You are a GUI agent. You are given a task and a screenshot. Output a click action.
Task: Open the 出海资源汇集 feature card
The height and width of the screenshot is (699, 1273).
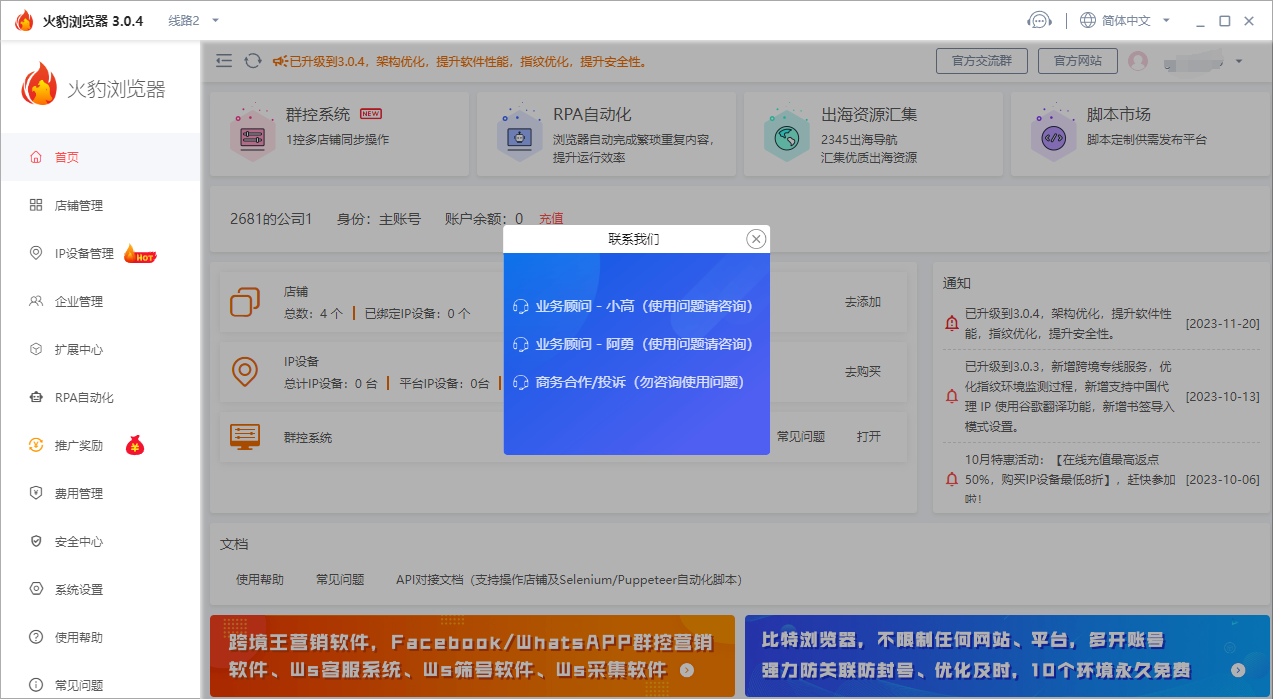873,134
